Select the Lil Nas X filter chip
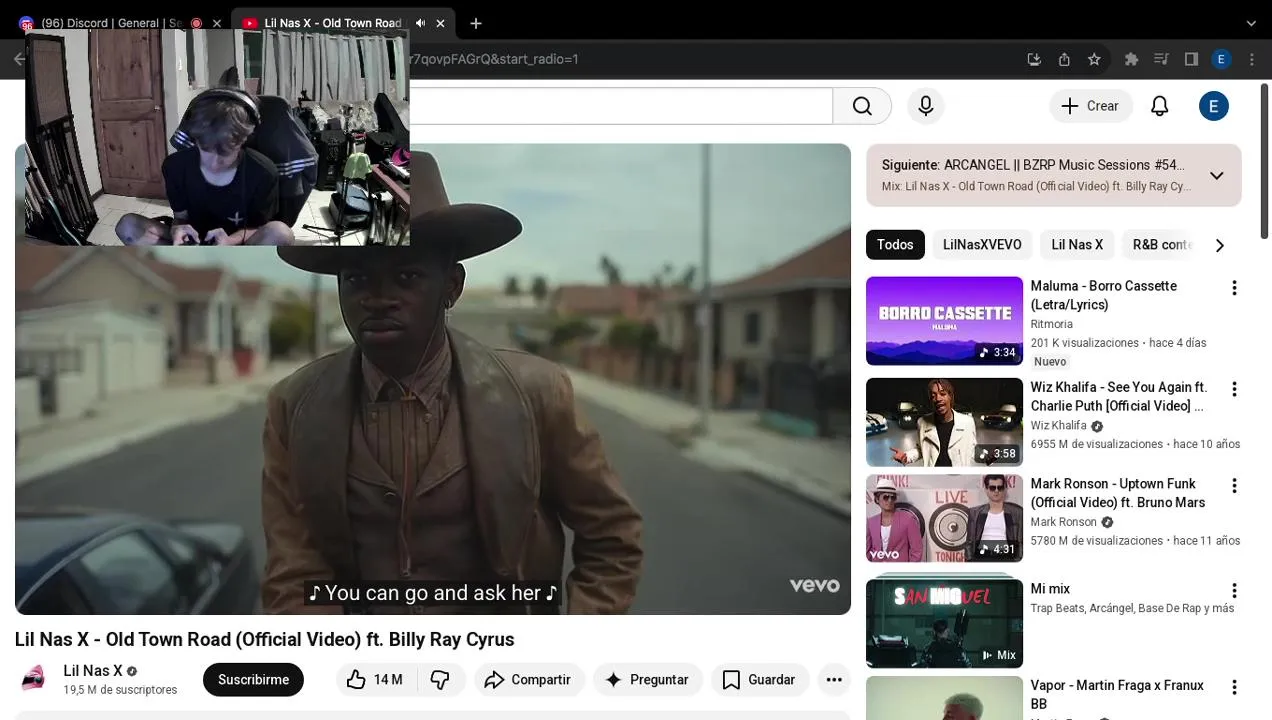This screenshot has width=1272, height=720. click(x=1077, y=245)
